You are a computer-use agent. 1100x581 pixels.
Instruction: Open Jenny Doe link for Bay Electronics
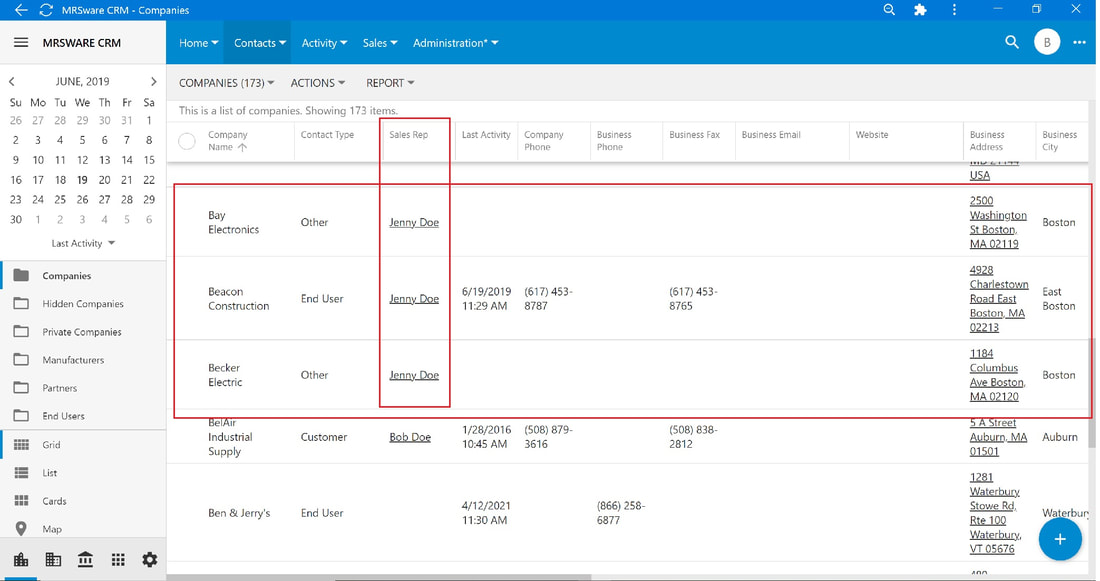pyautogui.click(x=414, y=222)
